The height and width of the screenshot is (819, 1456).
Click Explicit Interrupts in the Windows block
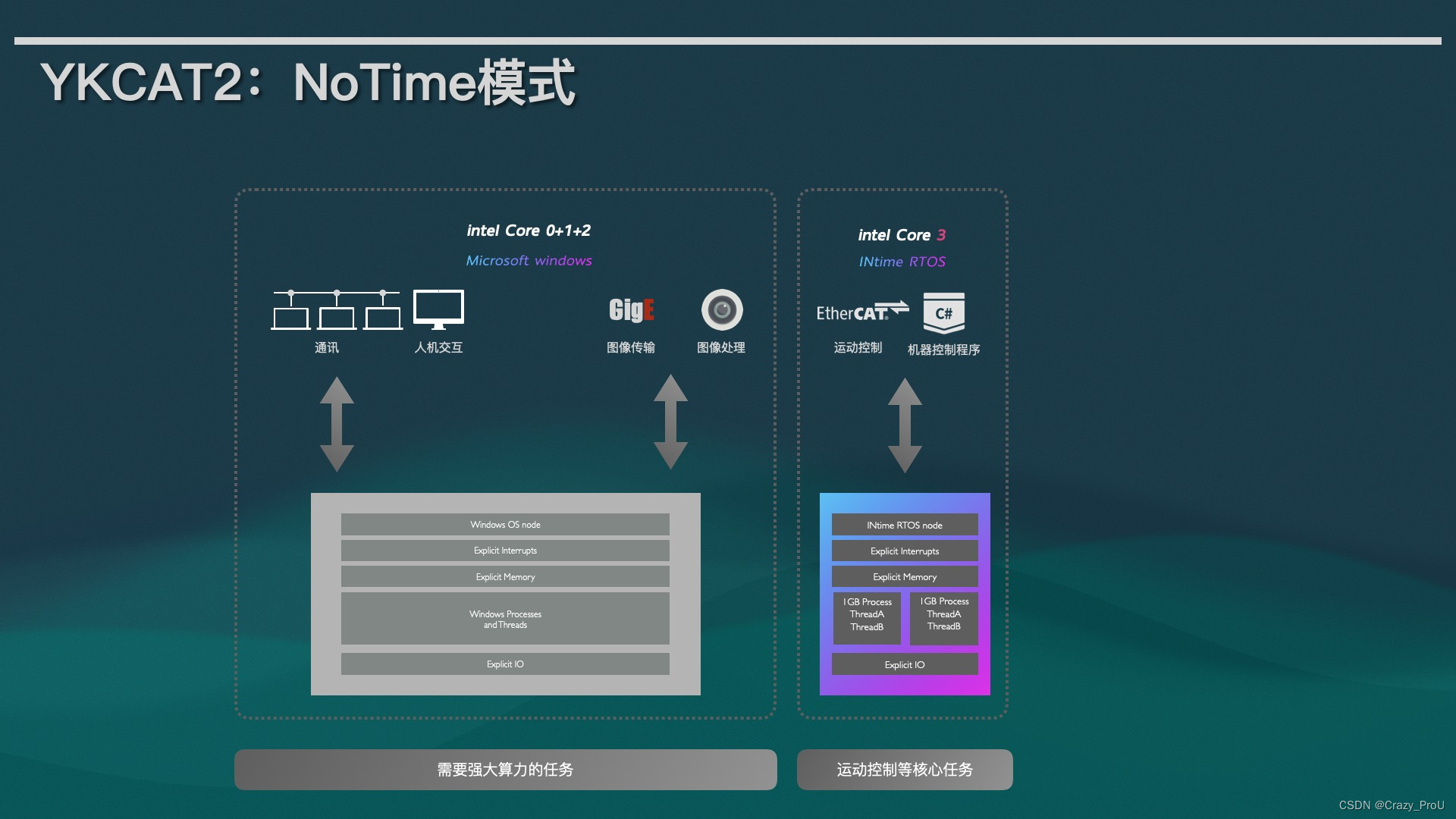(x=505, y=551)
